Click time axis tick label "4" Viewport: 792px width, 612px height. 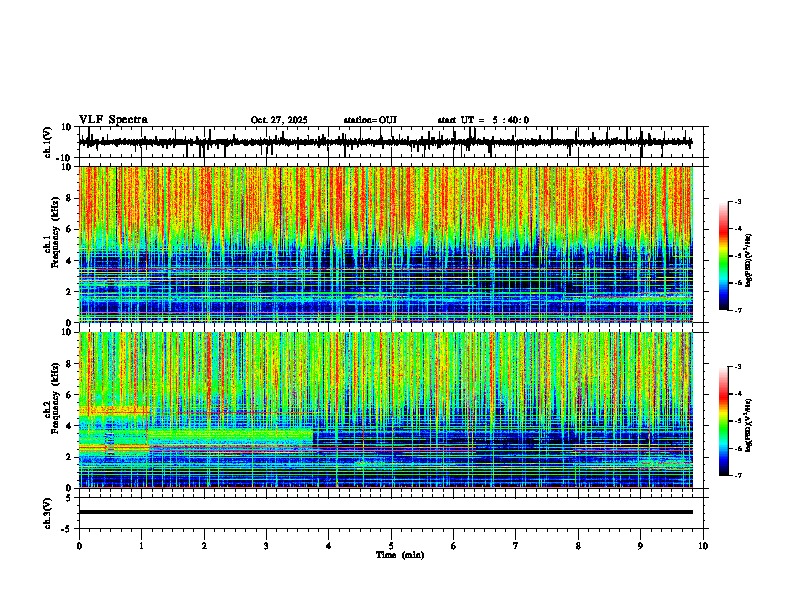point(328,546)
